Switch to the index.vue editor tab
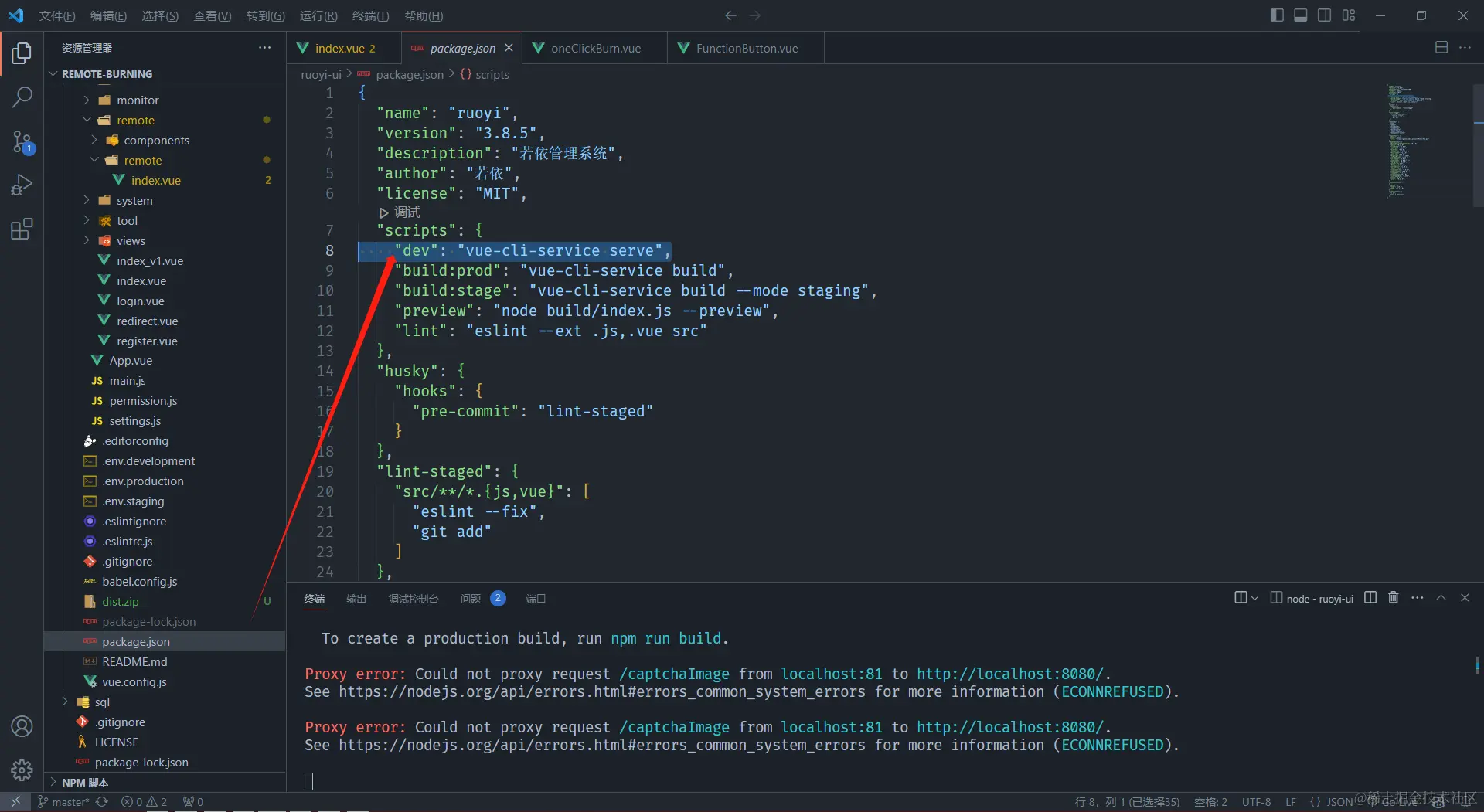This screenshot has width=1484, height=812. pos(344,48)
